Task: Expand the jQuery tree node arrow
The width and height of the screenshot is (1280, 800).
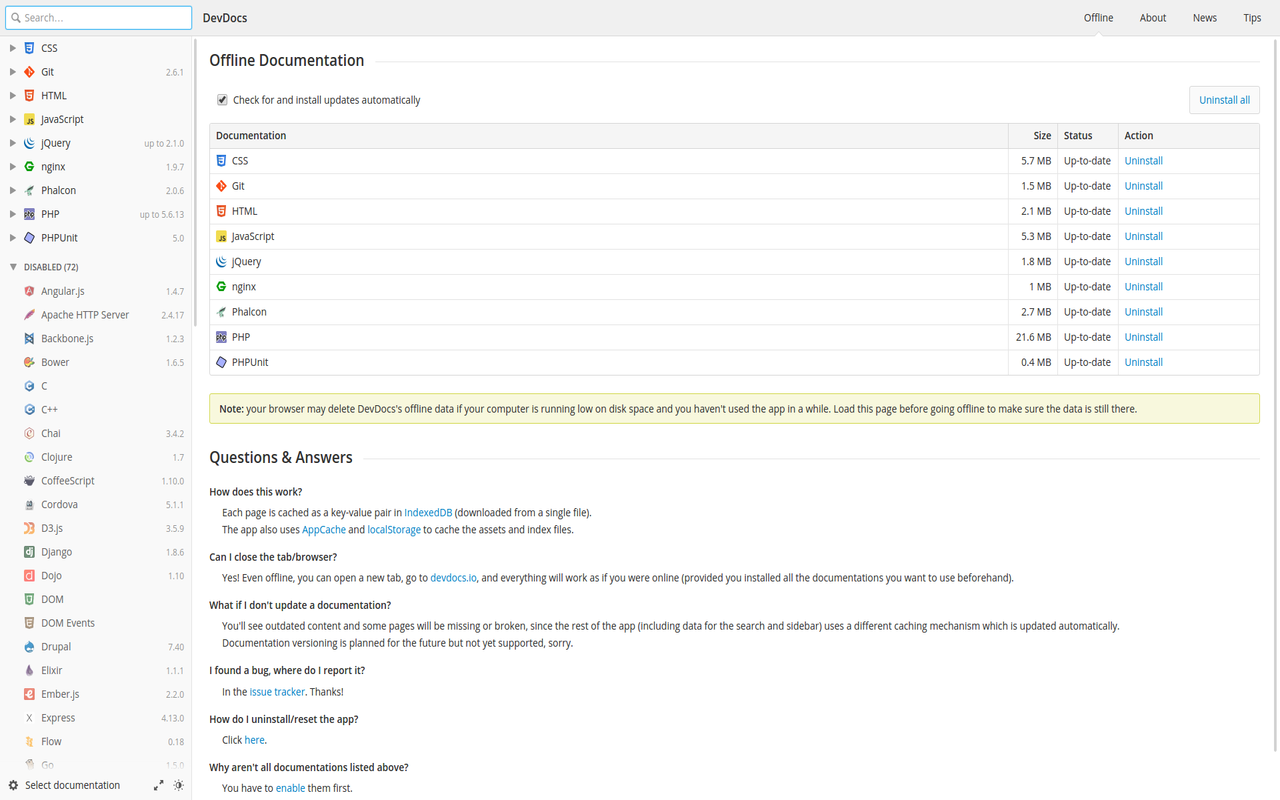Action: (x=12, y=143)
